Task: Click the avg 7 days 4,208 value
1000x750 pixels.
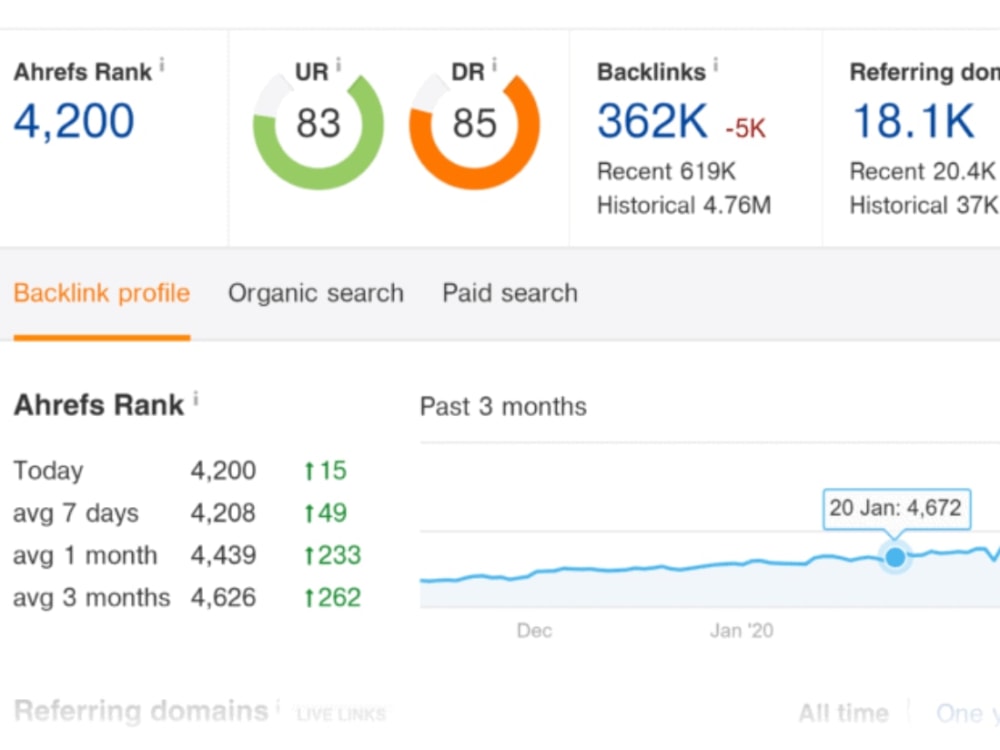Action: click(x=223, y=513)
